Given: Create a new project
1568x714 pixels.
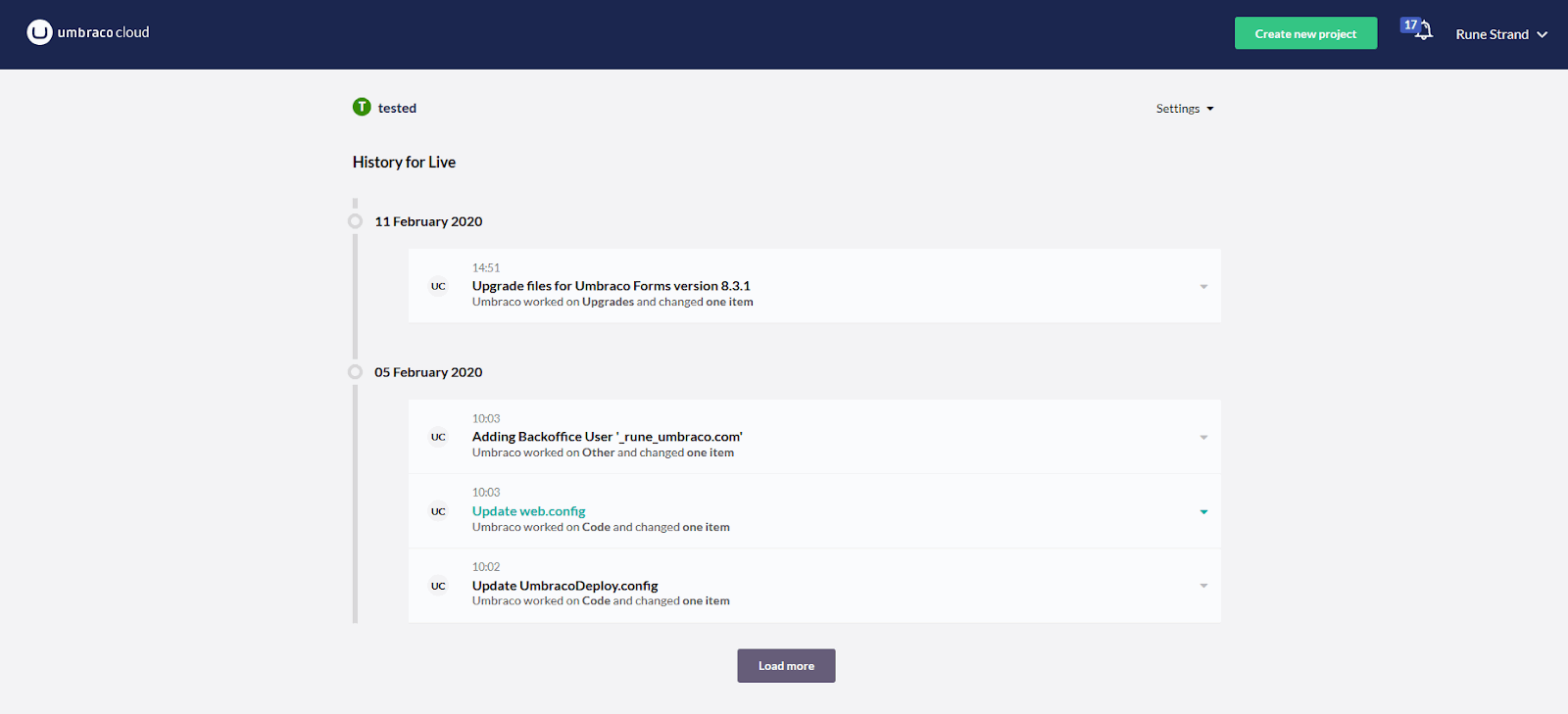Looking at the screenshot, I should coord(1305,33).
